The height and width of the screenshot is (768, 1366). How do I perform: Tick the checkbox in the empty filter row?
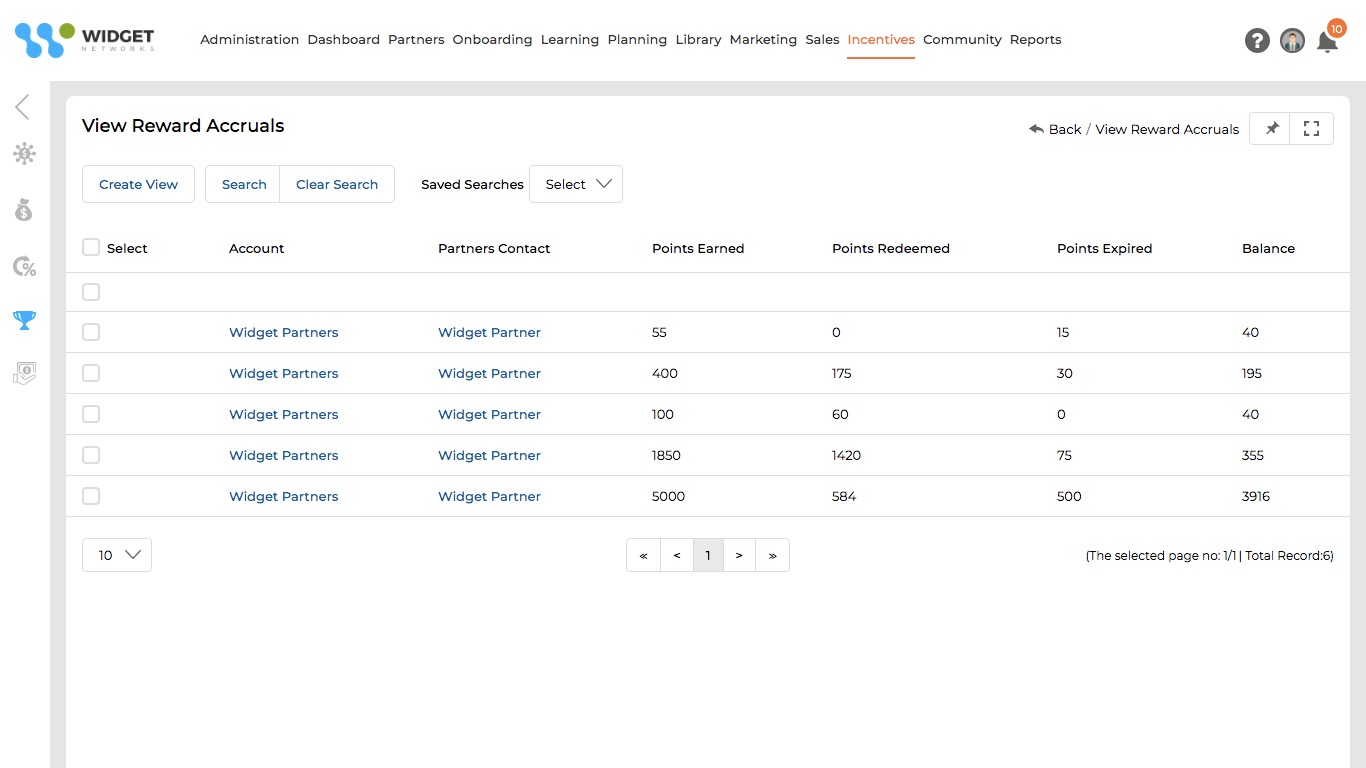(x=91, y=292)
